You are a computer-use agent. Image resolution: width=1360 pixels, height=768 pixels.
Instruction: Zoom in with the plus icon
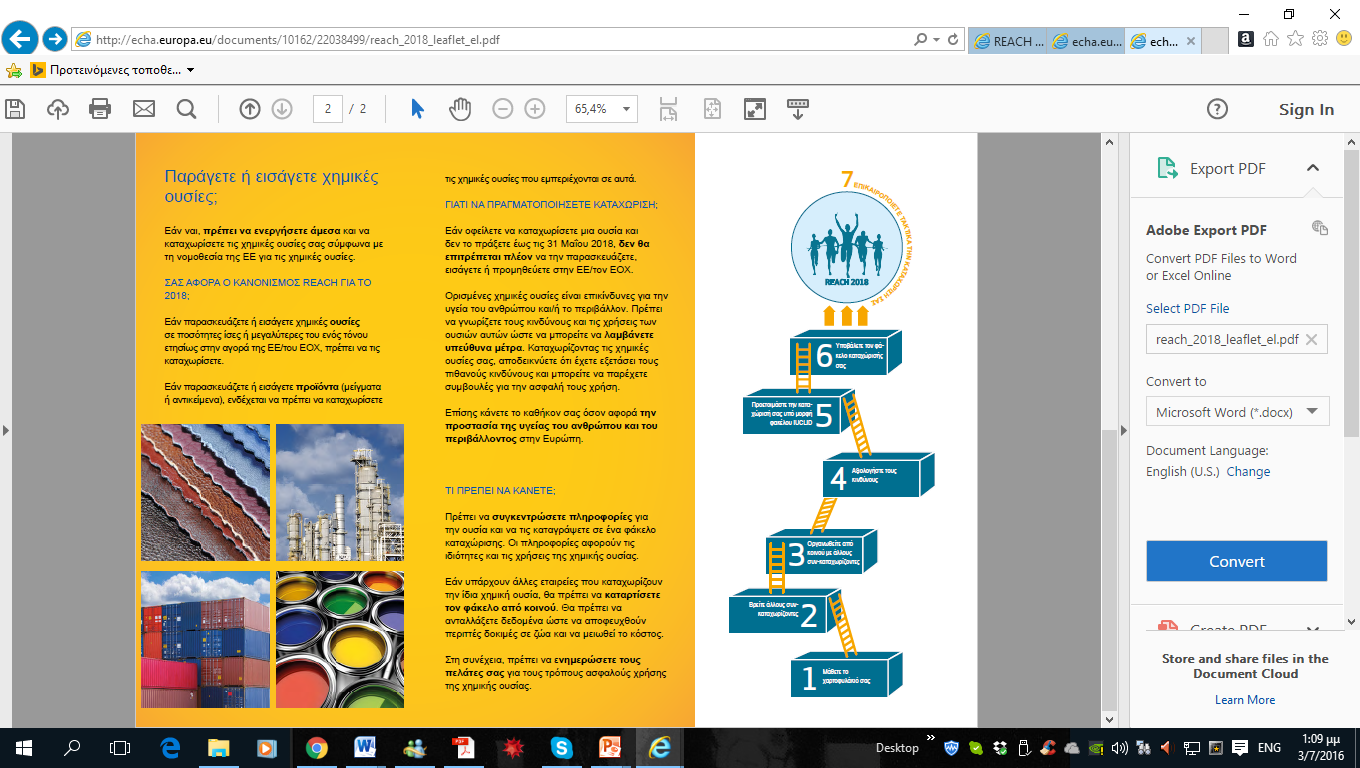point(535,109)
